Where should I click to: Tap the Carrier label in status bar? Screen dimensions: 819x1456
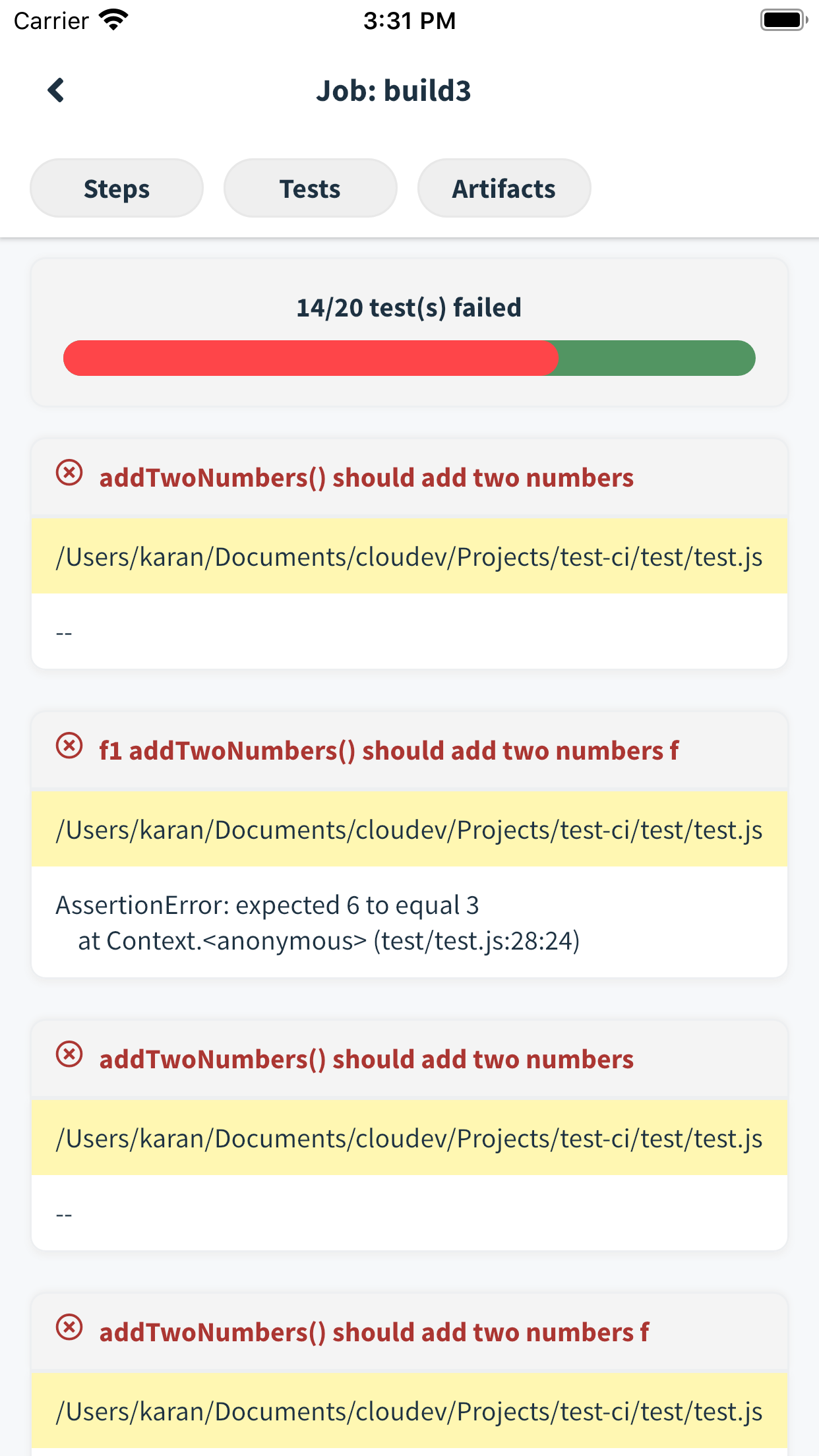pyautogui.click(x=51, y=20)
